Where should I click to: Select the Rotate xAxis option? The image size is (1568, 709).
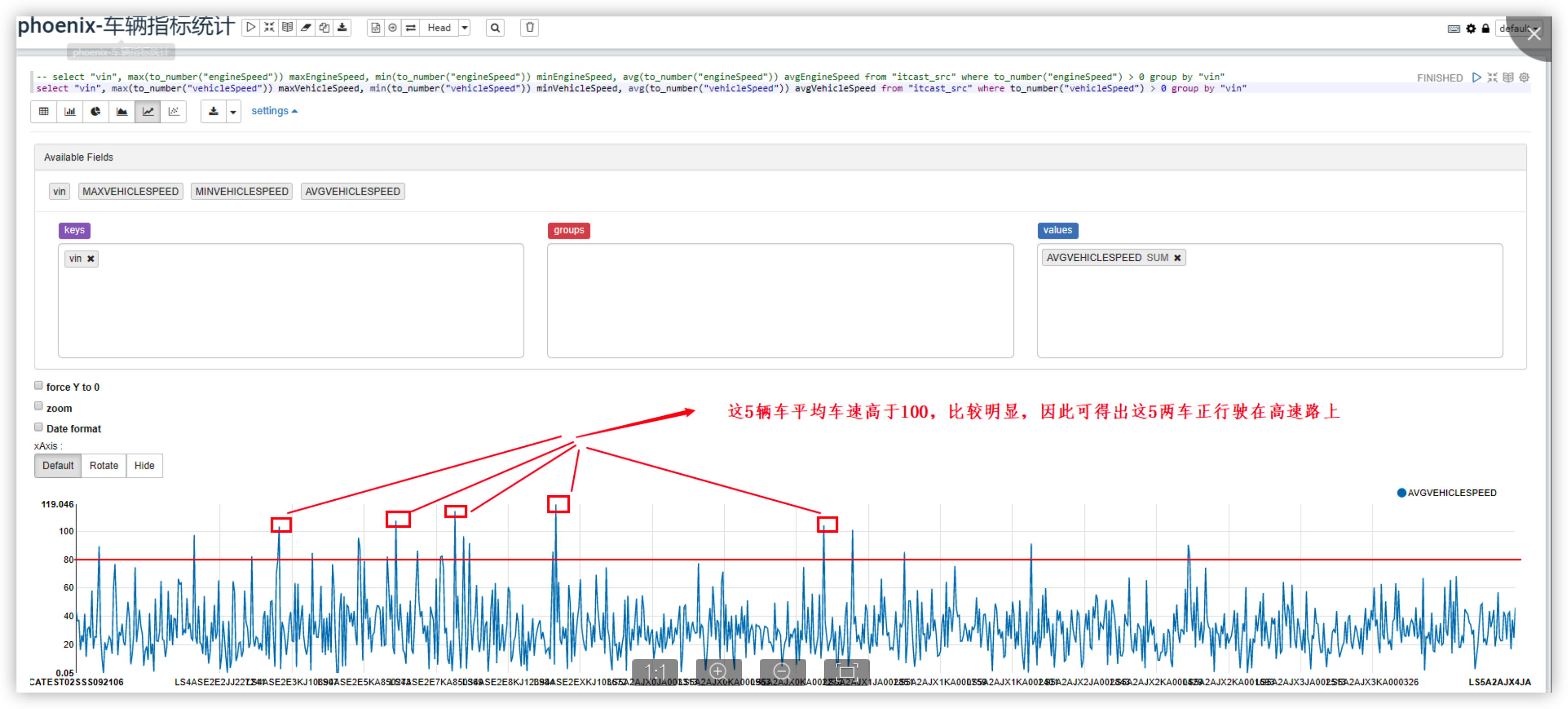click(103, 466)
